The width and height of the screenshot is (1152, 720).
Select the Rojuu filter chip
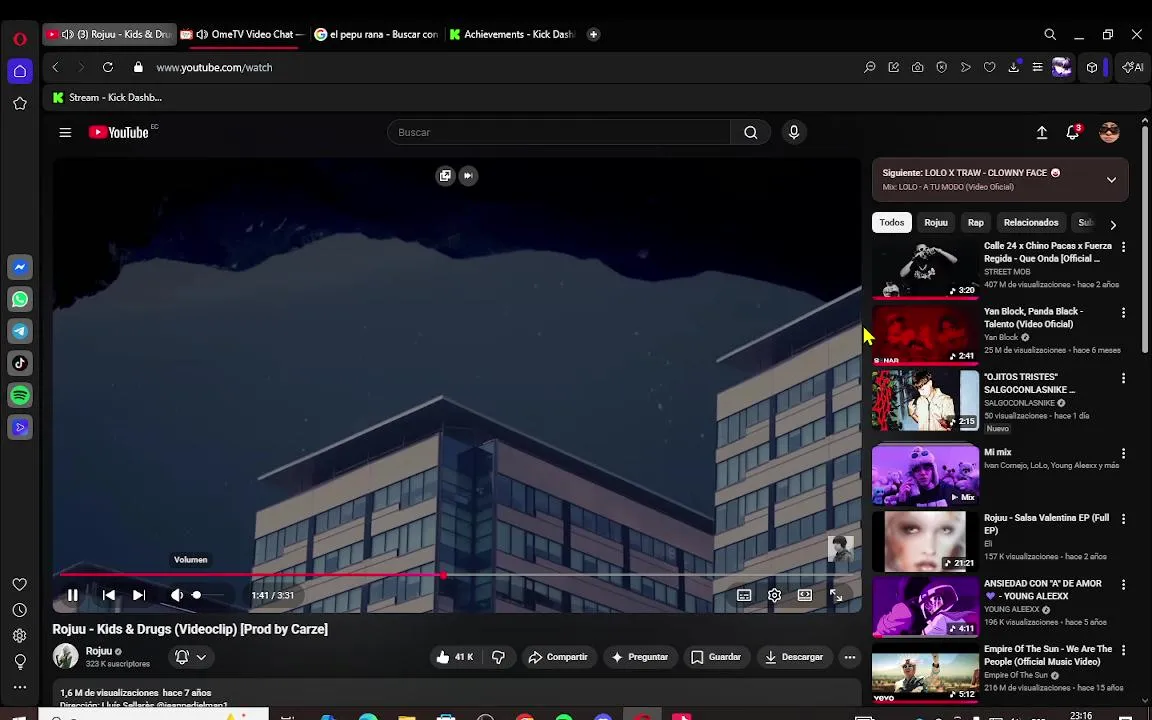(936, 223)
